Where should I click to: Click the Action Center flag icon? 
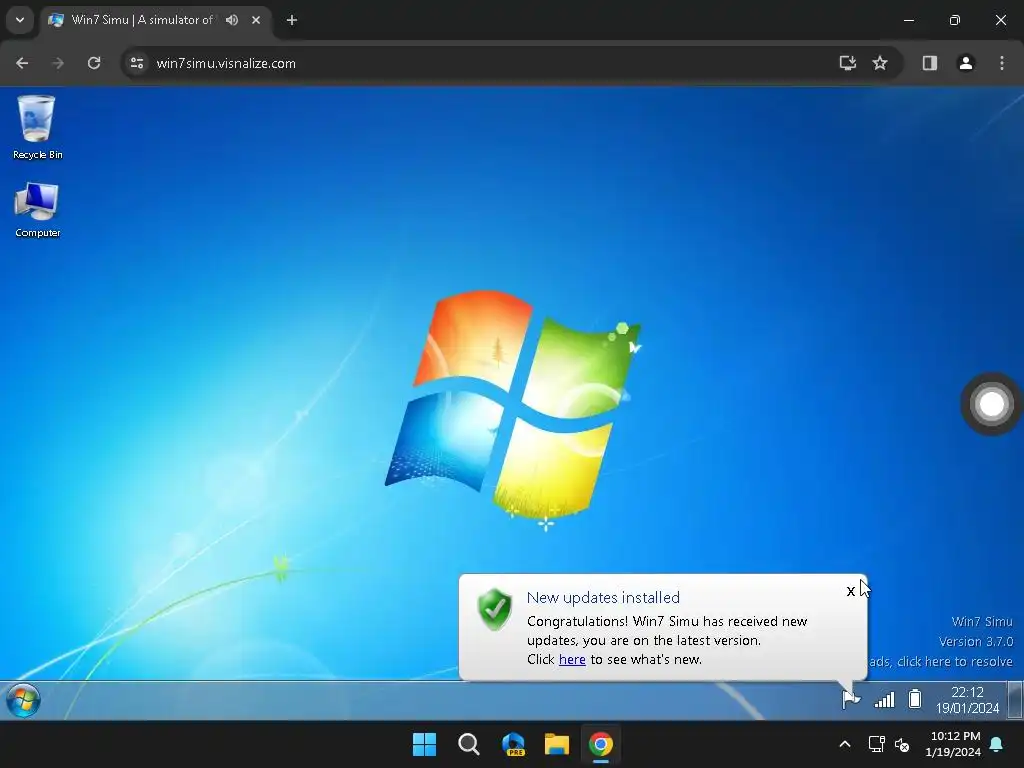(x=850, y=699)
